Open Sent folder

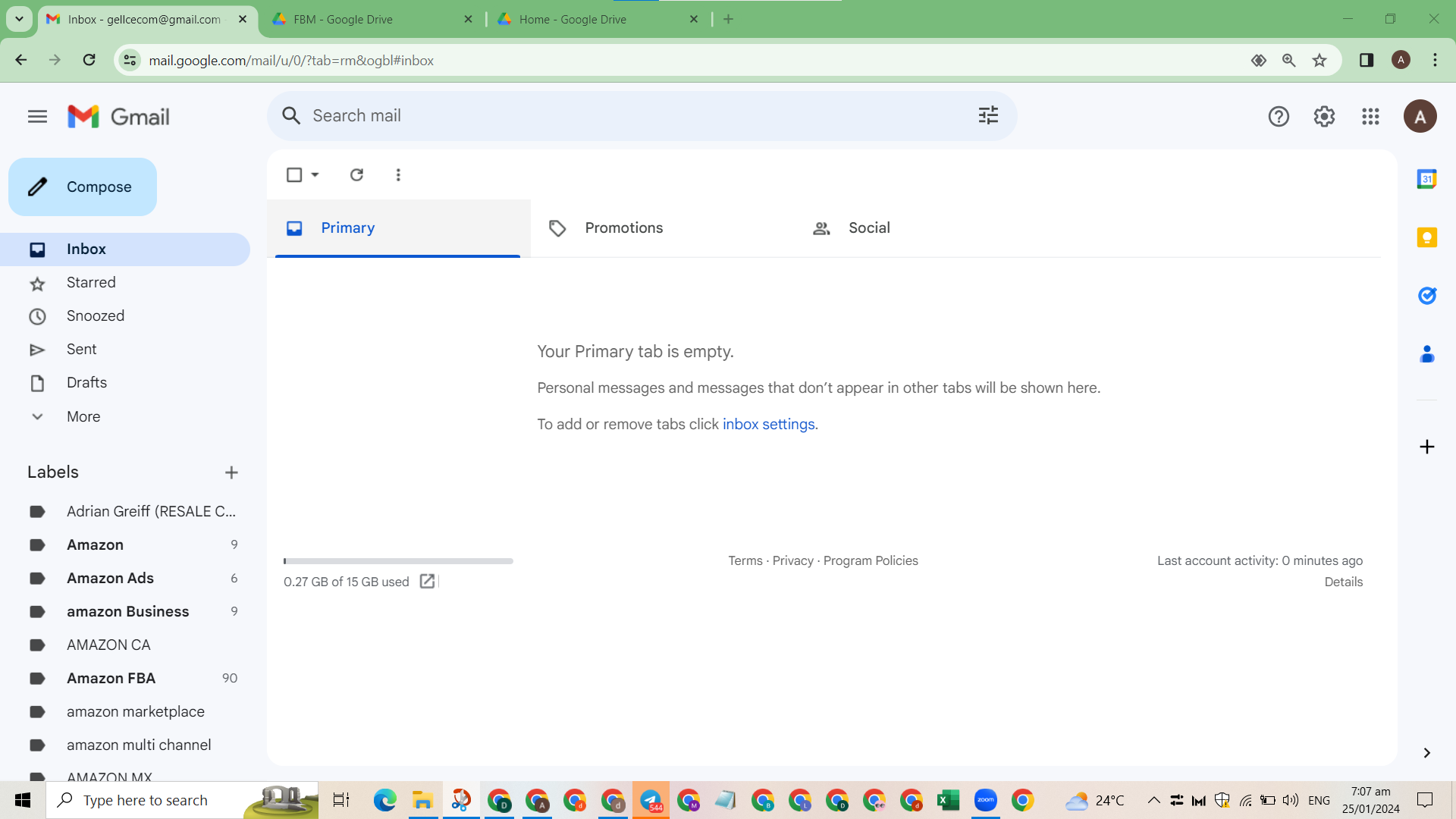click(125, 350)
